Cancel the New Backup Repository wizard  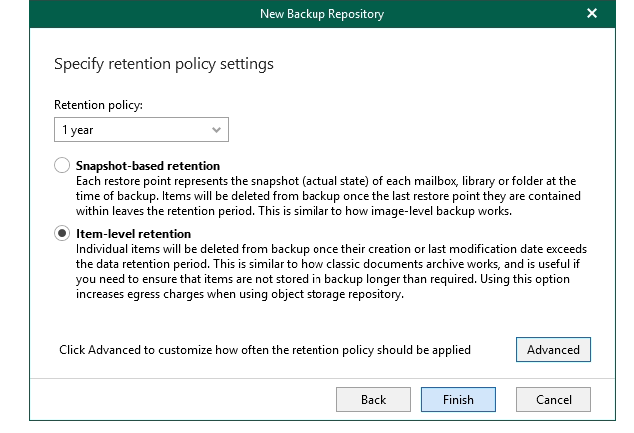tap(553, 399)
